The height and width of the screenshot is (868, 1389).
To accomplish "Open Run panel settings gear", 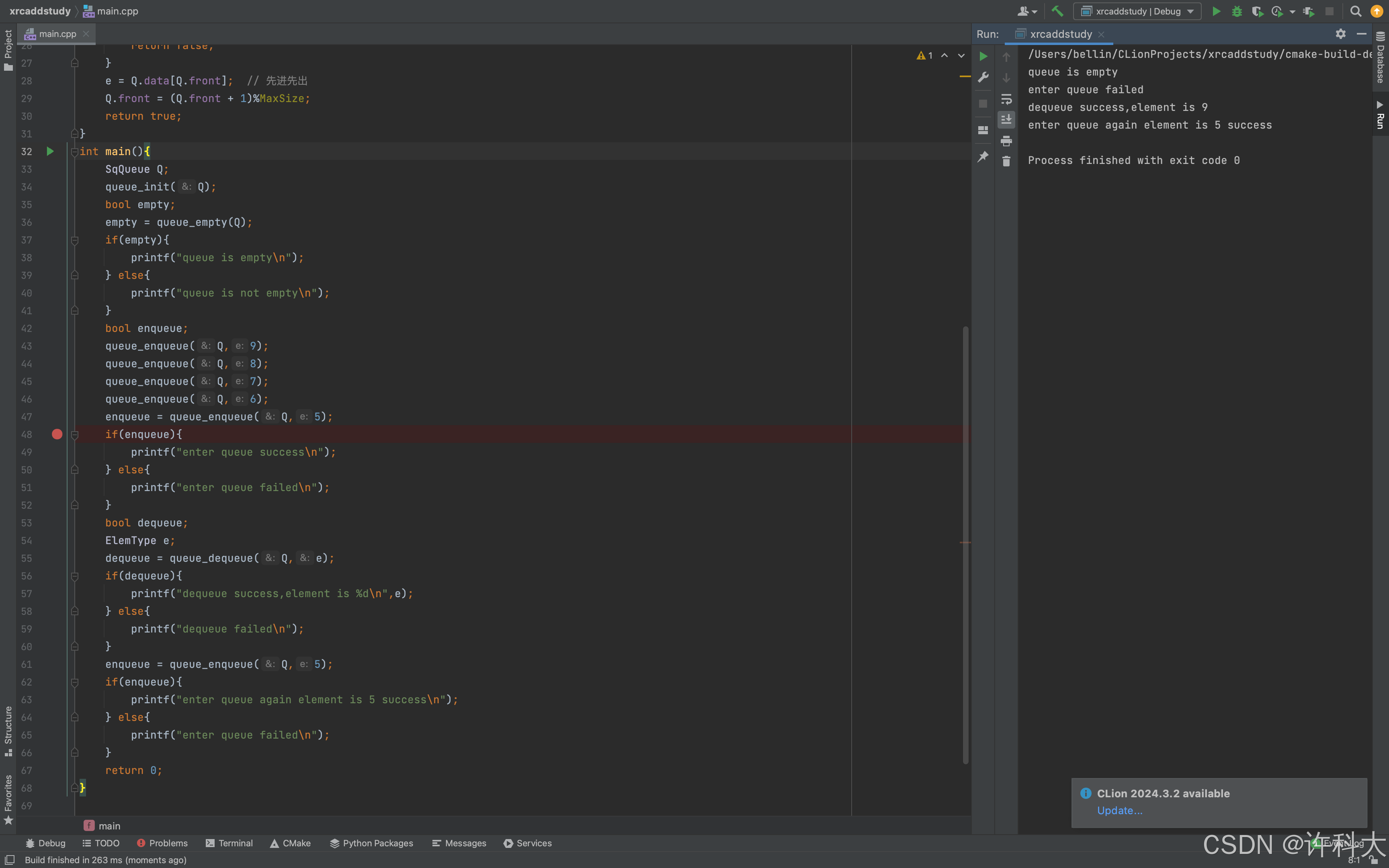I will point(1340,34).
